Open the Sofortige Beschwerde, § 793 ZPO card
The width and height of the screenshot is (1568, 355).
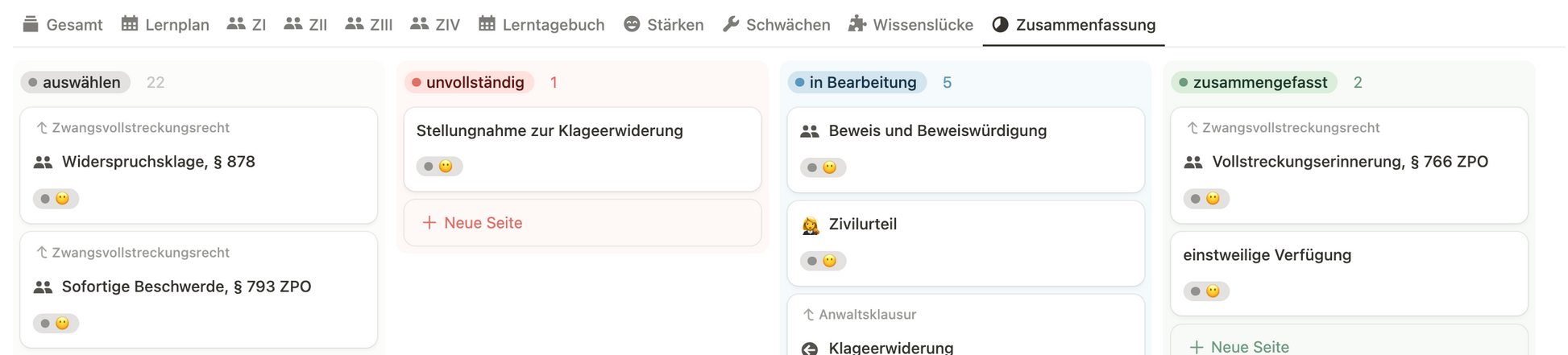click(x=186, y=287)
